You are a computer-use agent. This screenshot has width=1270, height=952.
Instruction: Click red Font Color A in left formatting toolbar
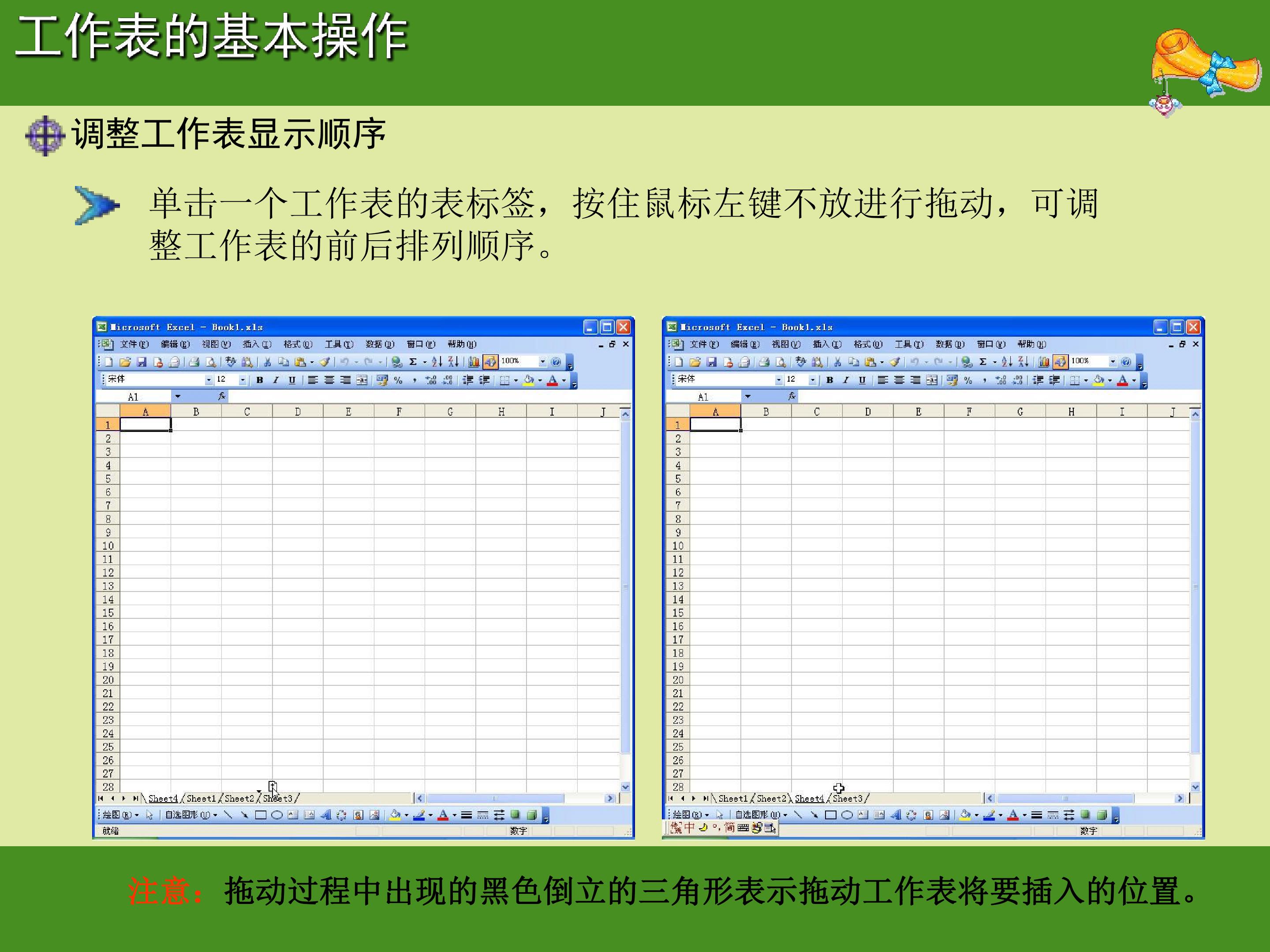tap(553, 380)
